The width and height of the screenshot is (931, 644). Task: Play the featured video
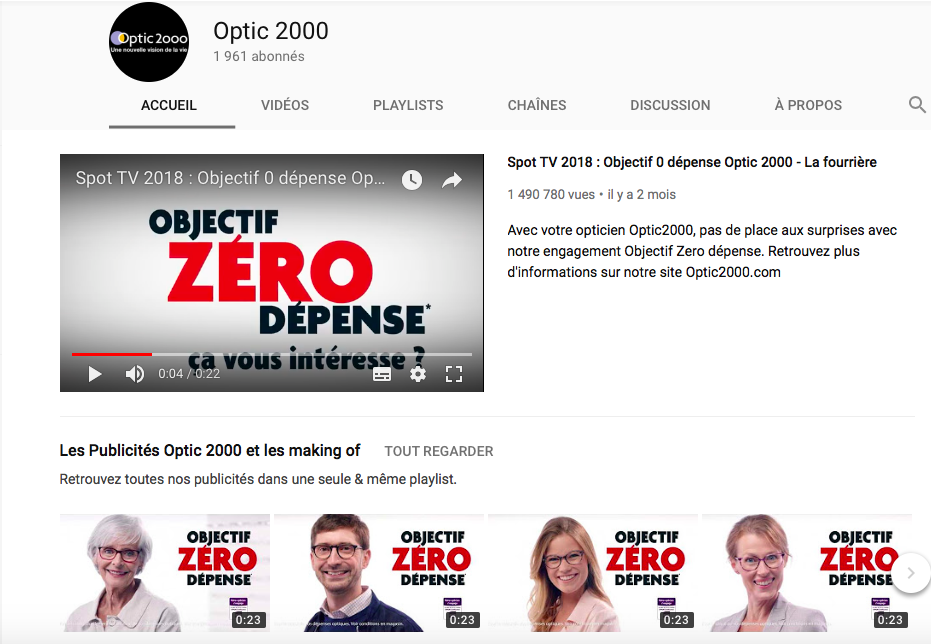pos(94,374)
